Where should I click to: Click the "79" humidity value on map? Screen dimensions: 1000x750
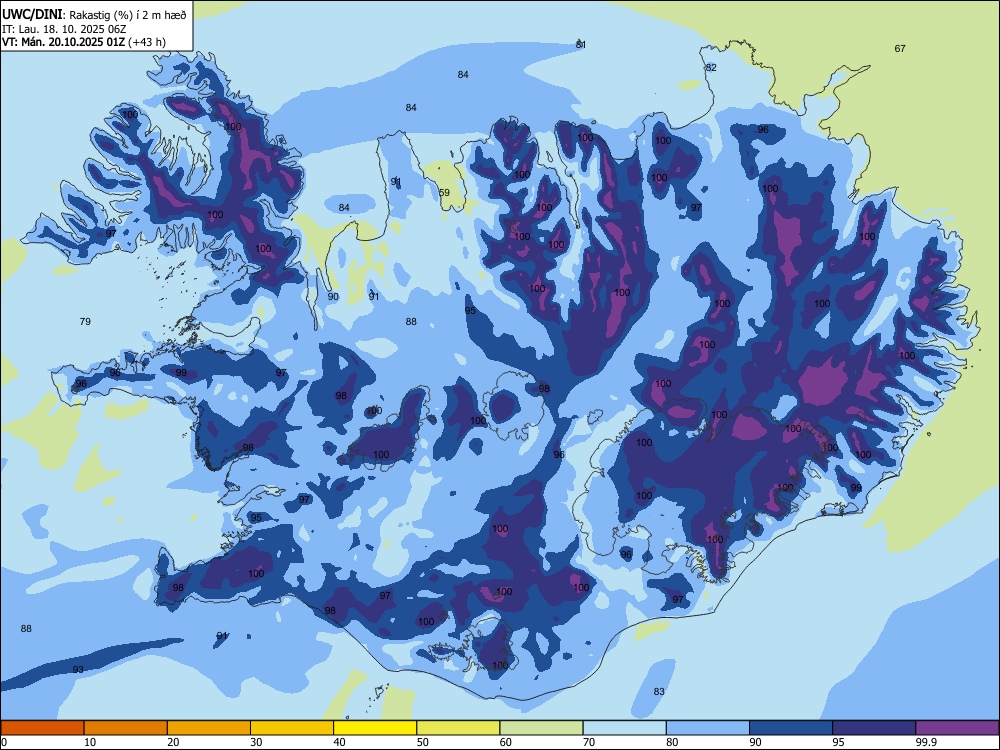point(85,321)
